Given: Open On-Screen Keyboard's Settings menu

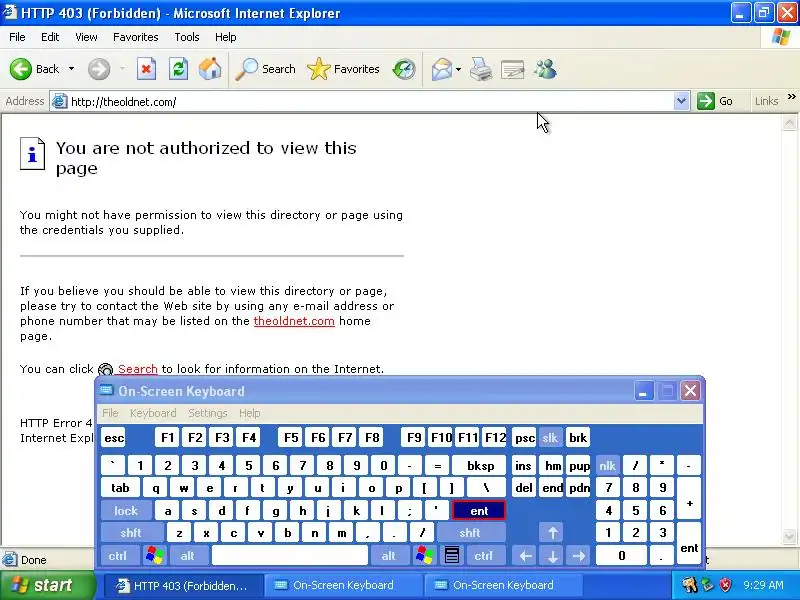Looking at the screenshot, I should (208, 413).
